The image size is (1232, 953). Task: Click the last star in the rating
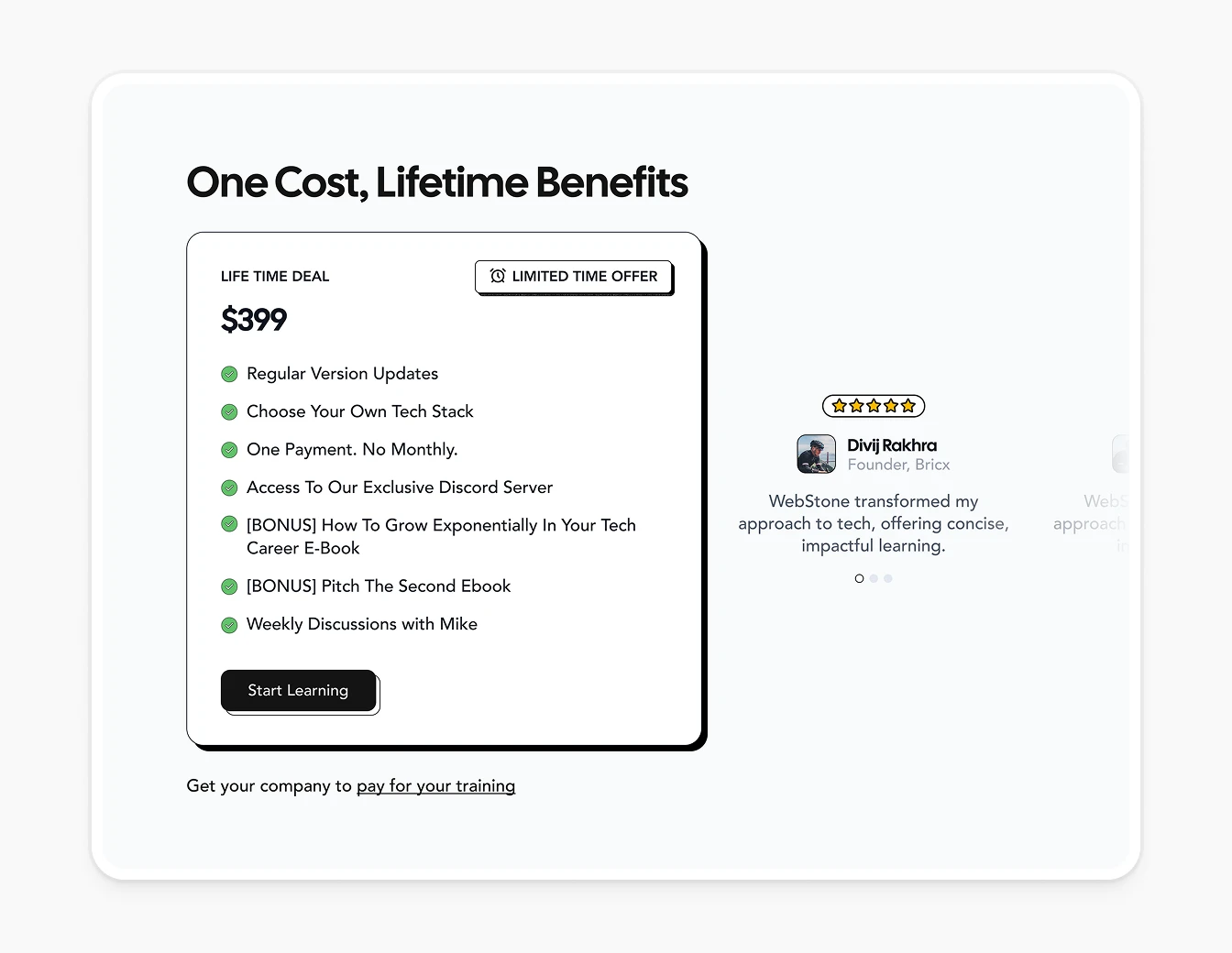(907, 405)
